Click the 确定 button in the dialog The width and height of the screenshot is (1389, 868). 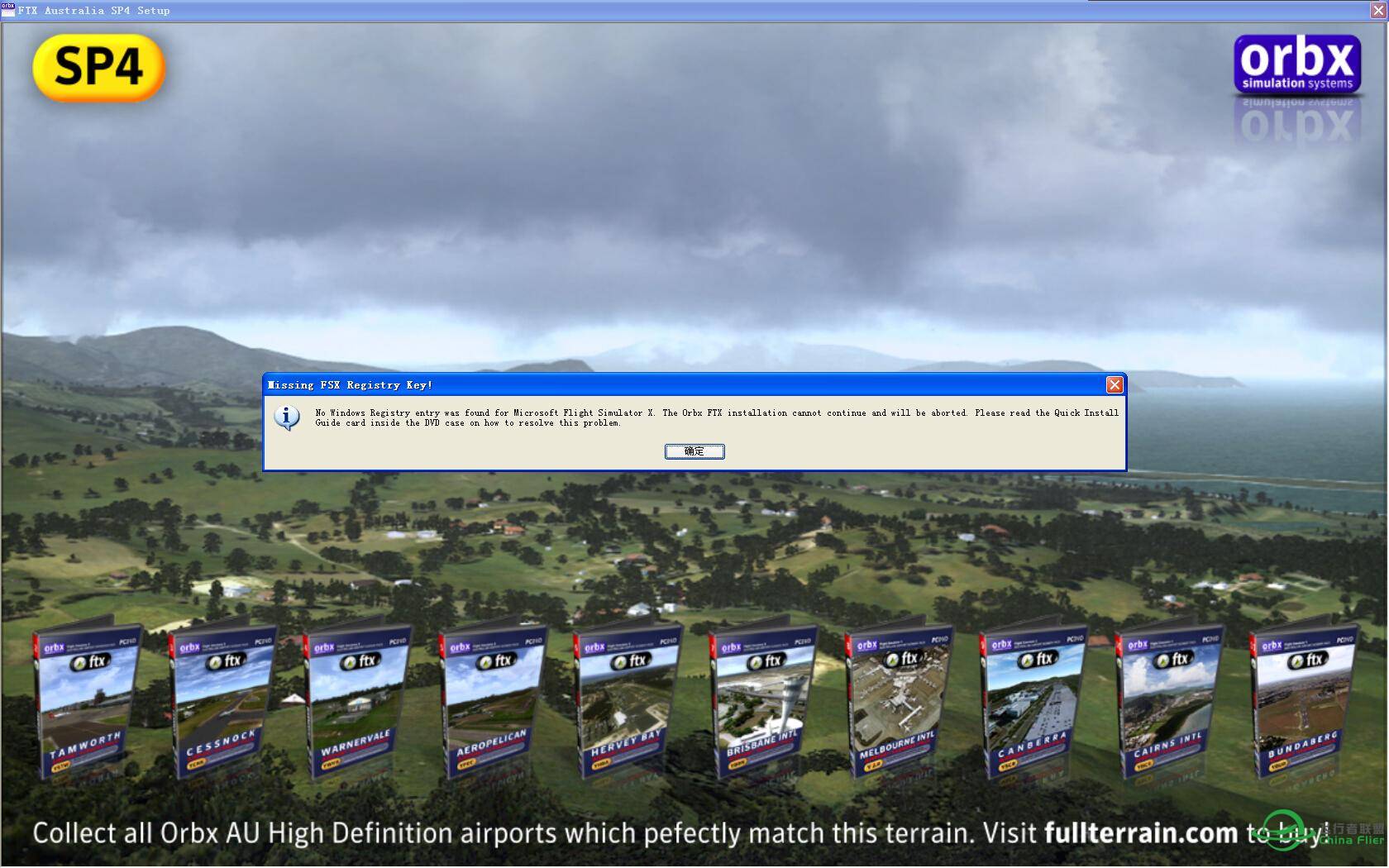(x=694, y=451)
